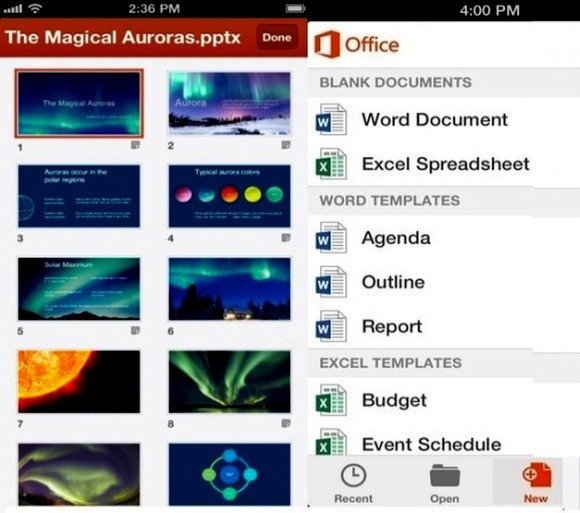
Task: Create a blank Excel Spreadsheet
Action: [x=444, y=164]
